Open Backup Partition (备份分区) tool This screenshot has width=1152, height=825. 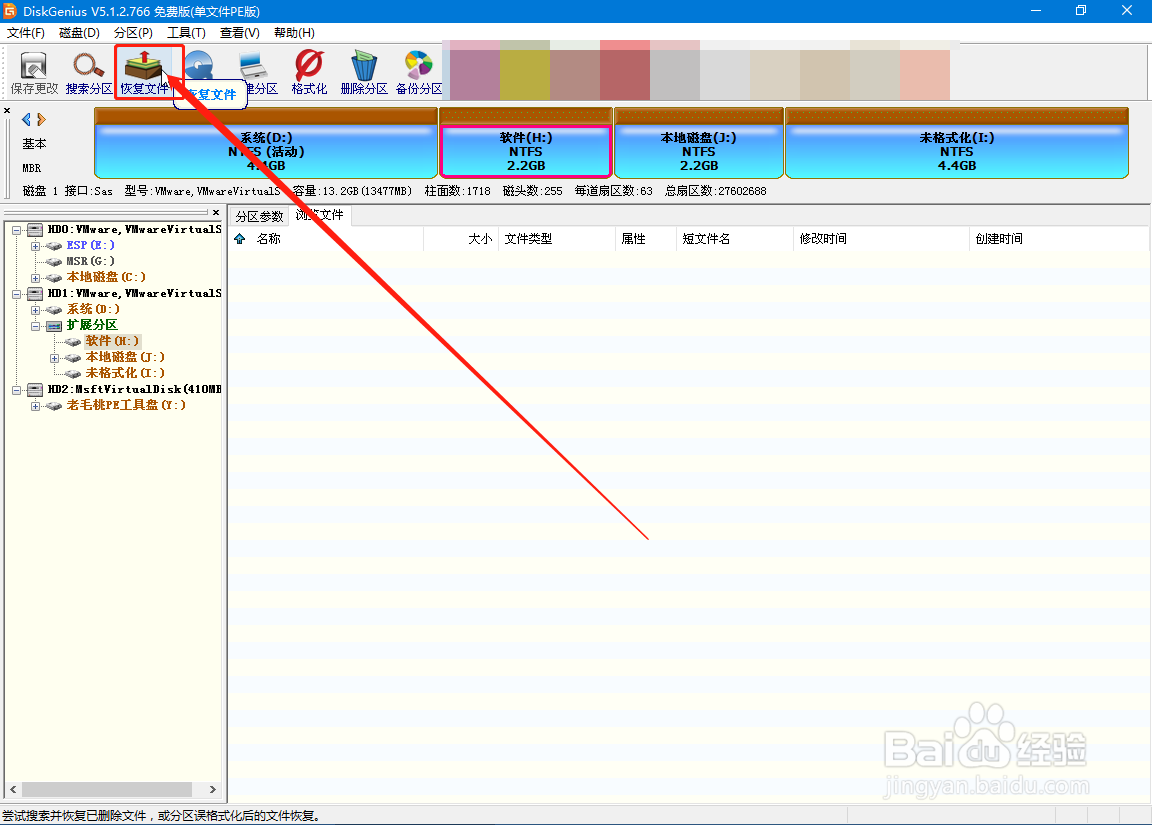tap(419, 73)
